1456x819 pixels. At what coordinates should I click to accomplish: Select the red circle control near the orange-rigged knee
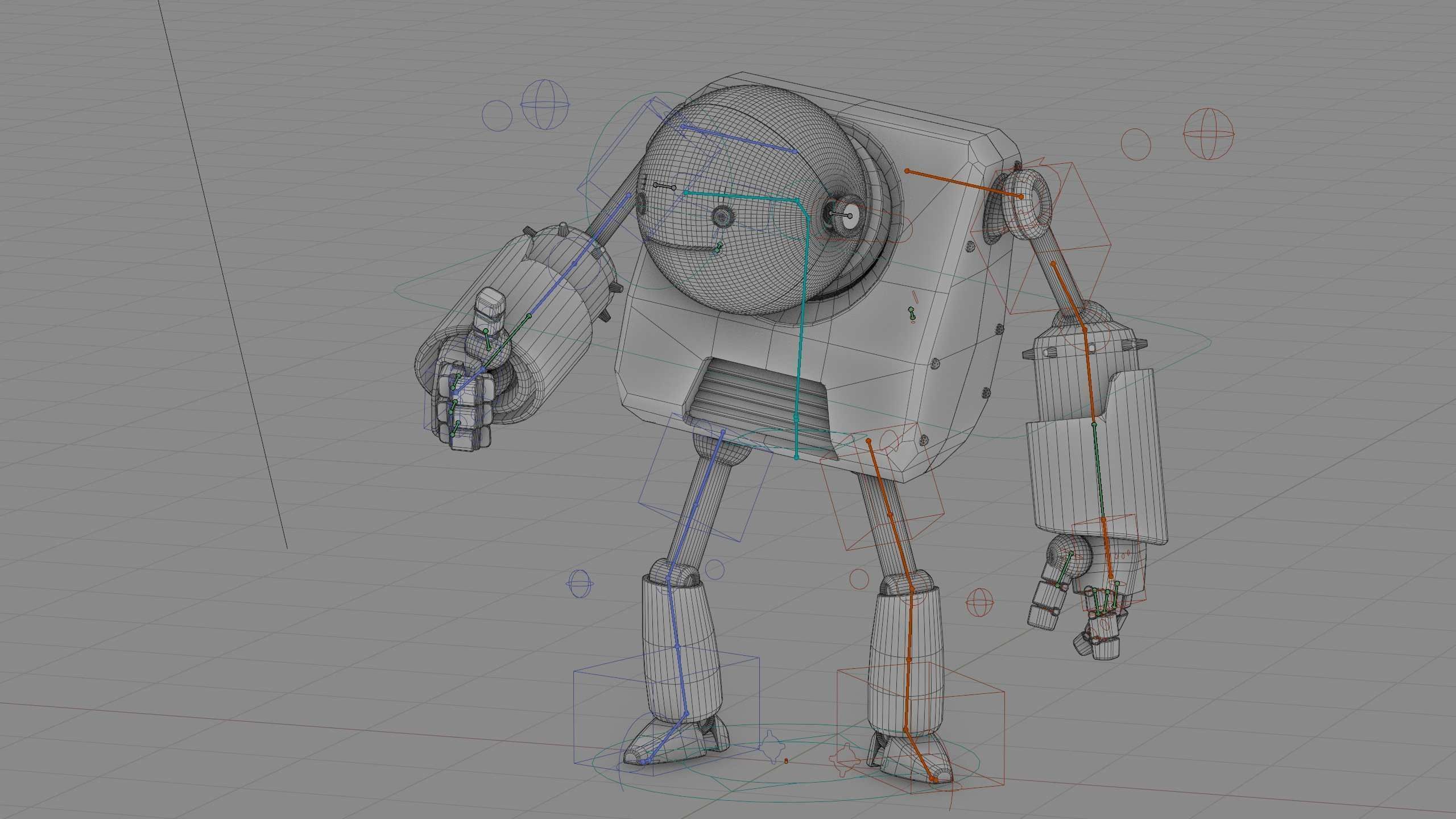859,579
